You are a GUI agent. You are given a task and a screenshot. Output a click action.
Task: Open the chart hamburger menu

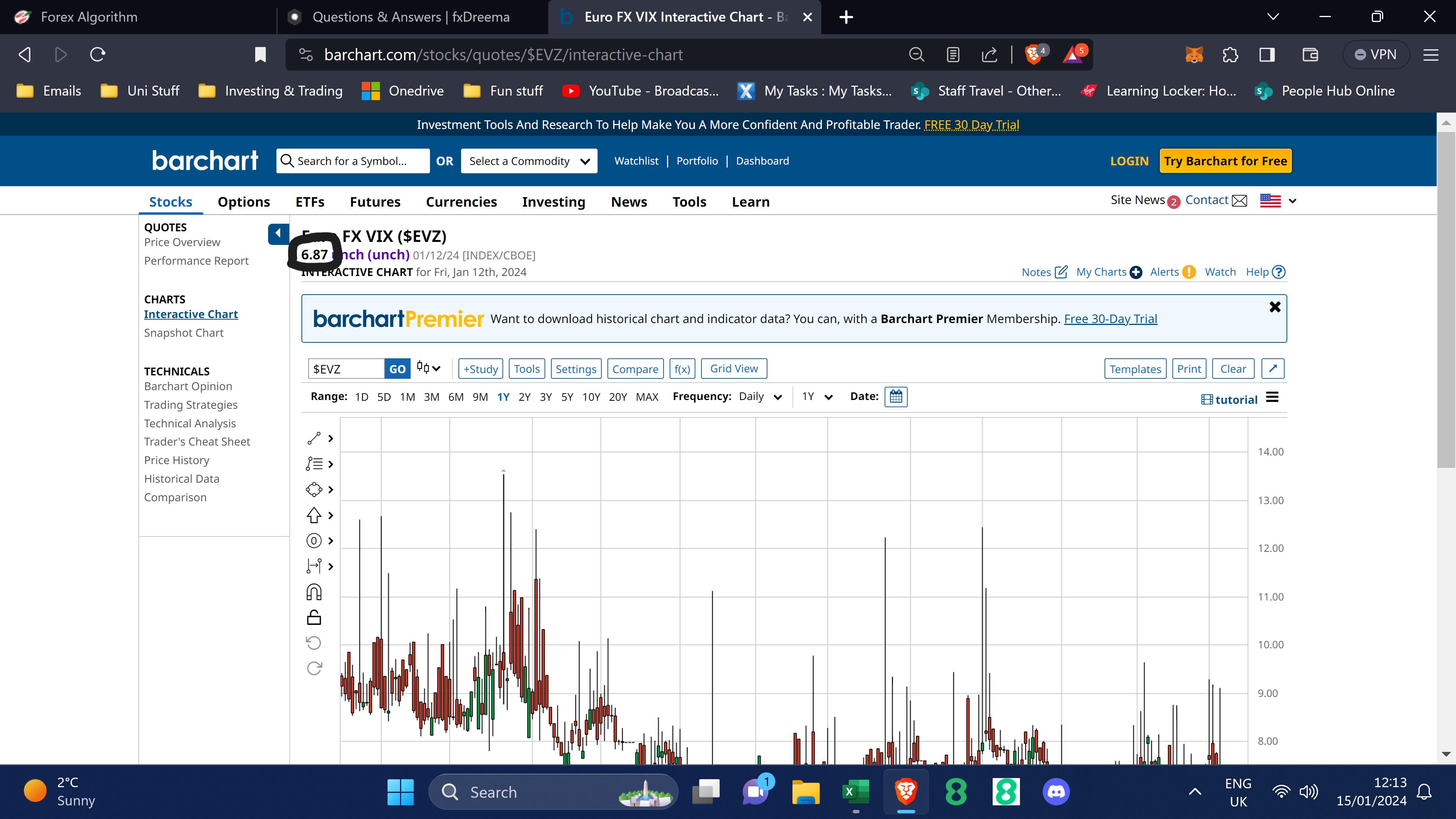pos(1272,397)
